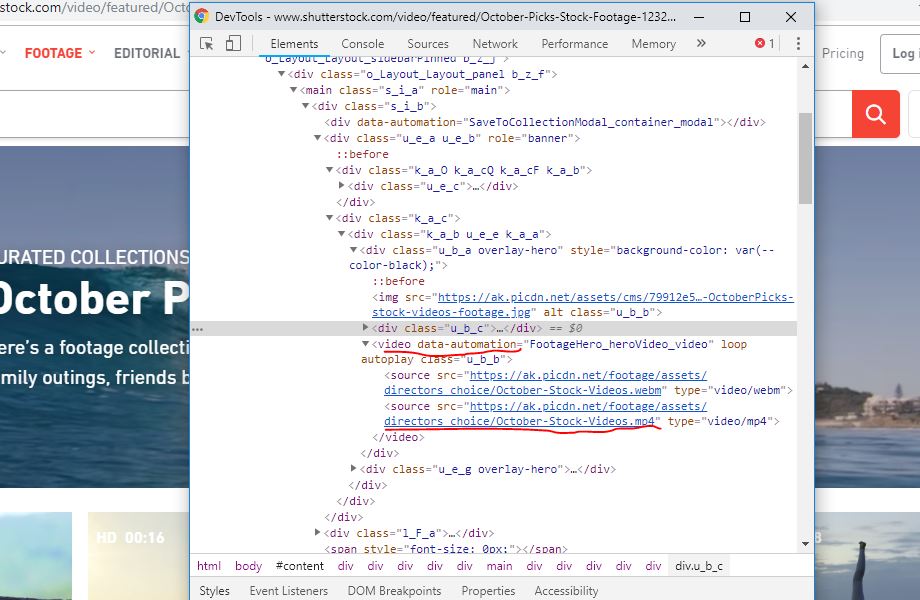Open FOOTAGE menu on Shutterstock page
920x600 pixels.
(59, 53)
